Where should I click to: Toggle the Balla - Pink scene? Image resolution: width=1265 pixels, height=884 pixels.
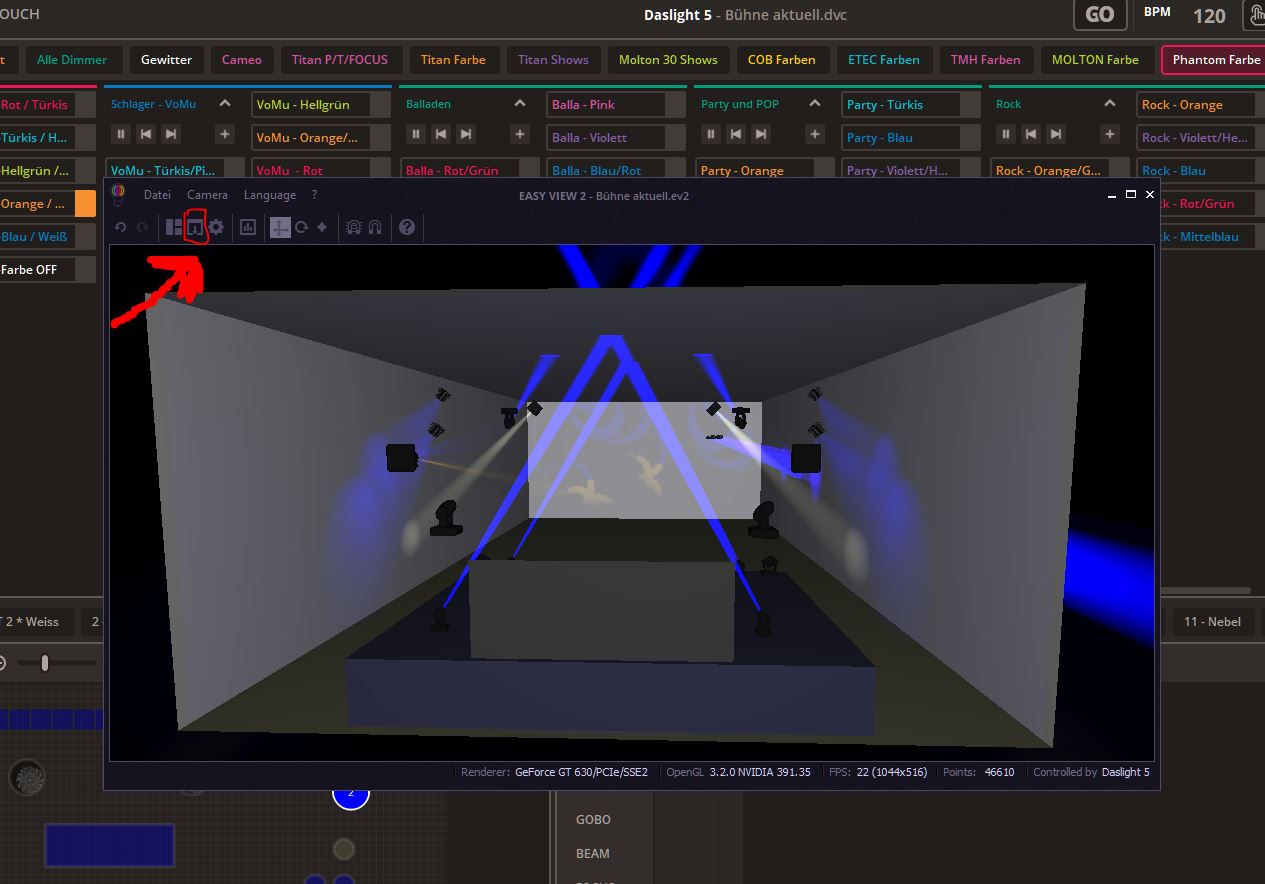615,104
